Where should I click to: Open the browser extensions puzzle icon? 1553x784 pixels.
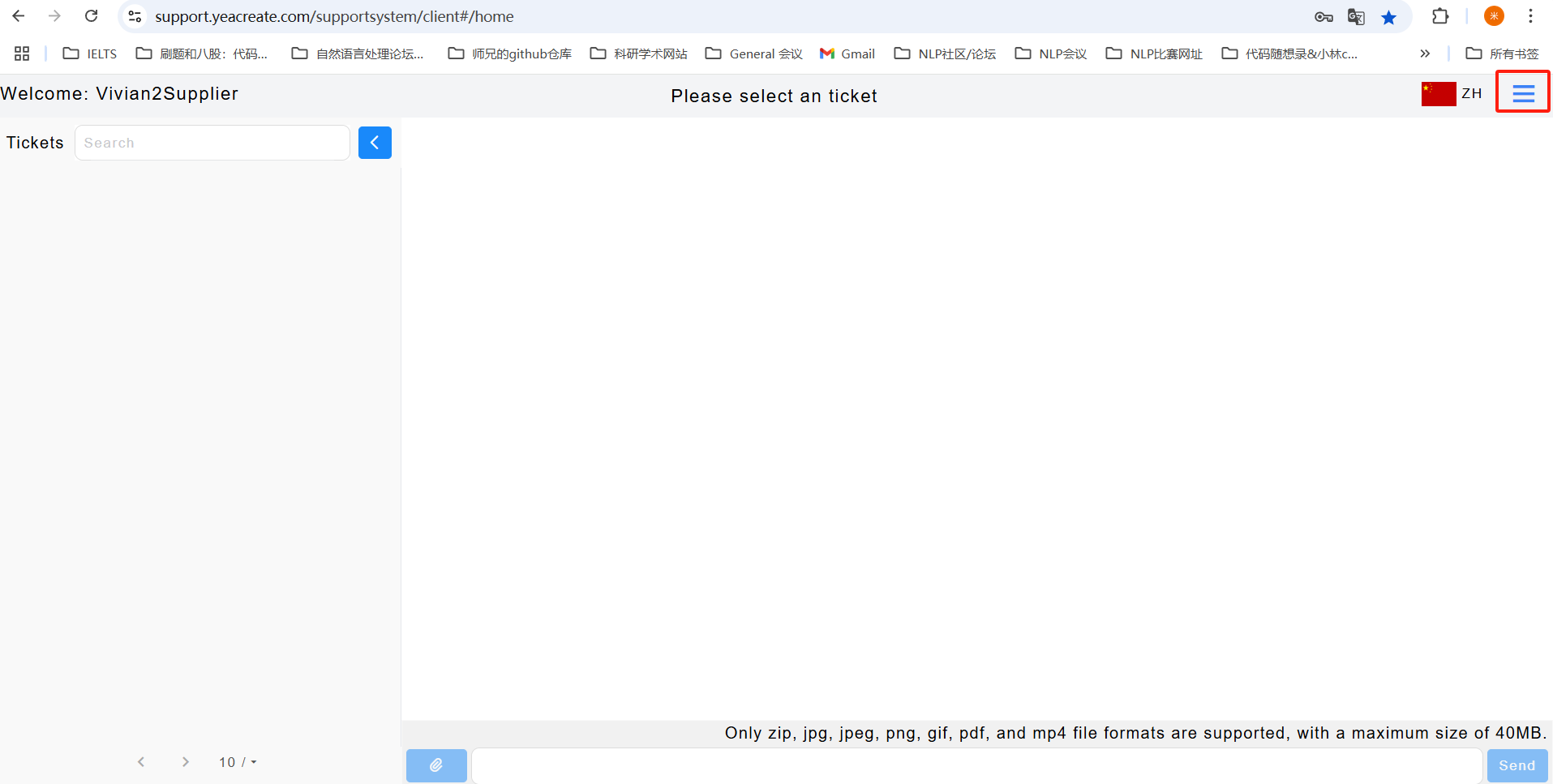1440,16
